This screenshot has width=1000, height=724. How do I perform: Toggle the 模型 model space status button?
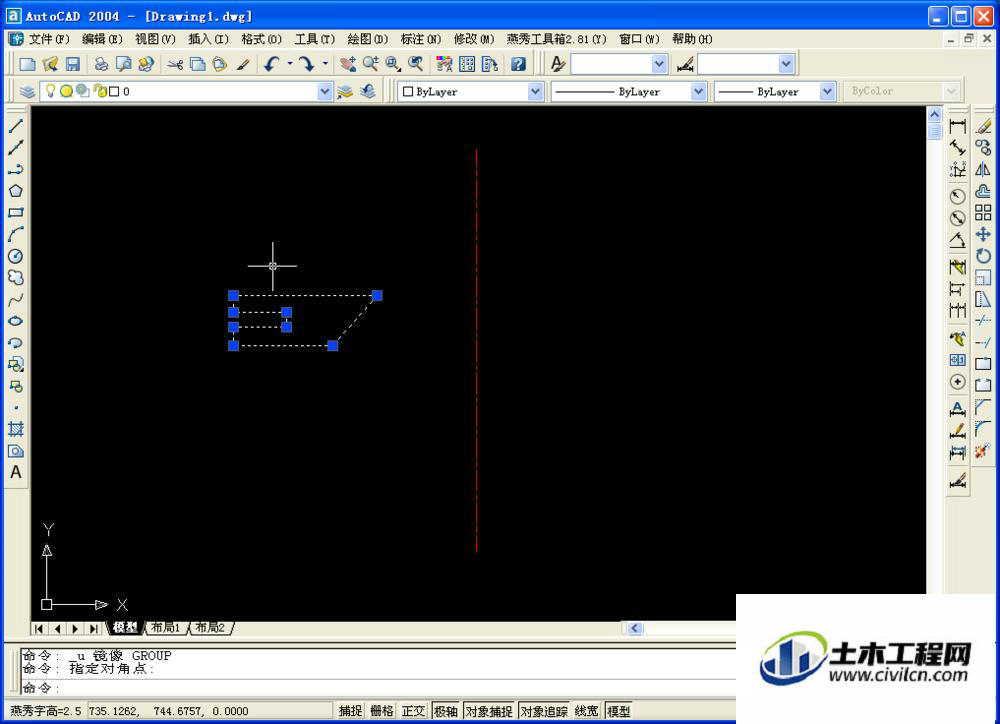[x=619, y=711]
